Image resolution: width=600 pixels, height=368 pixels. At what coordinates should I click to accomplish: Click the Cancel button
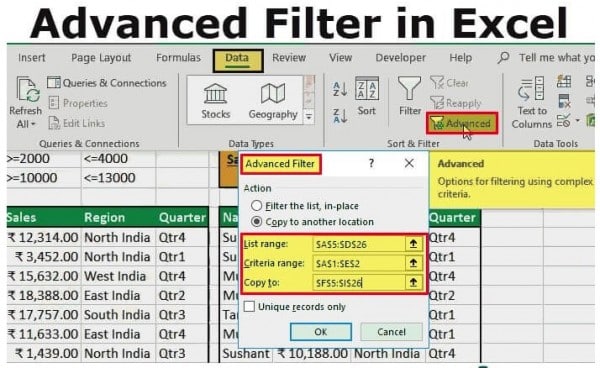coord(391,332)
